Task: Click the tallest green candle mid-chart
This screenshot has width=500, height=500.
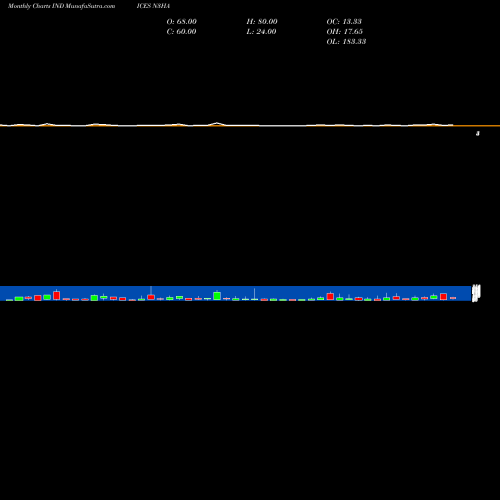Action: point(217,296)
